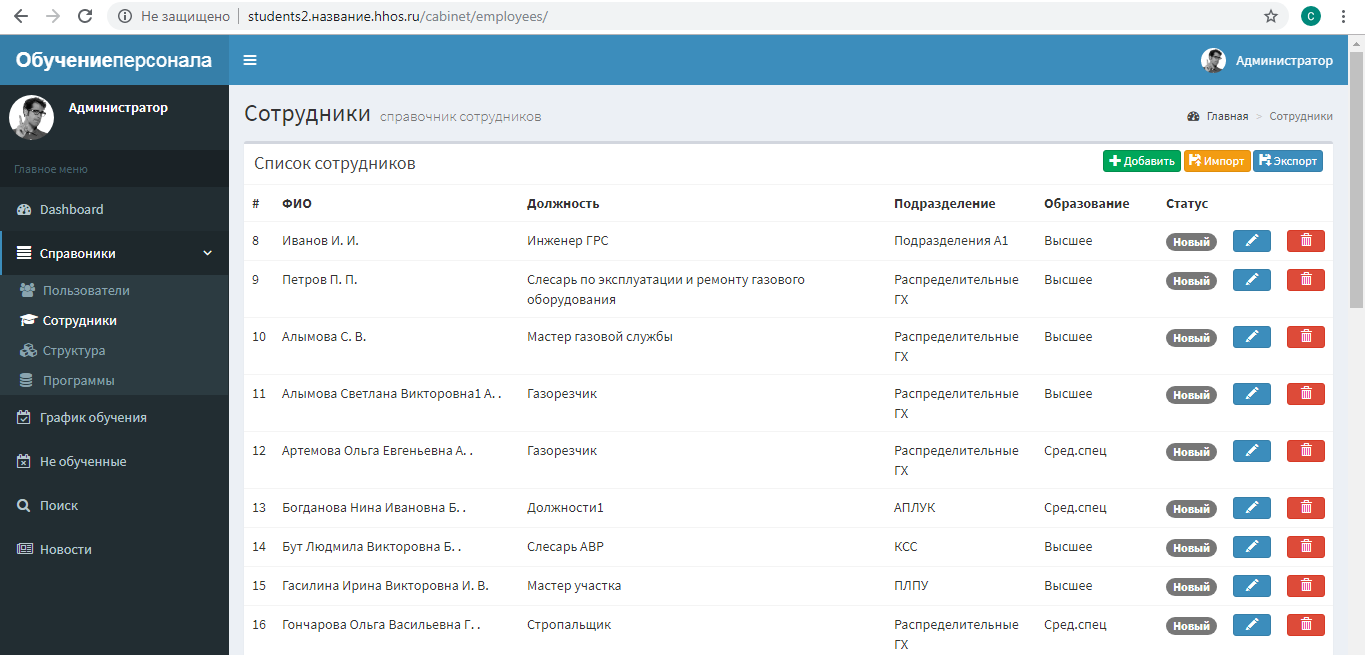
Task: Click Образование column header
Action: coord(1087,203)
